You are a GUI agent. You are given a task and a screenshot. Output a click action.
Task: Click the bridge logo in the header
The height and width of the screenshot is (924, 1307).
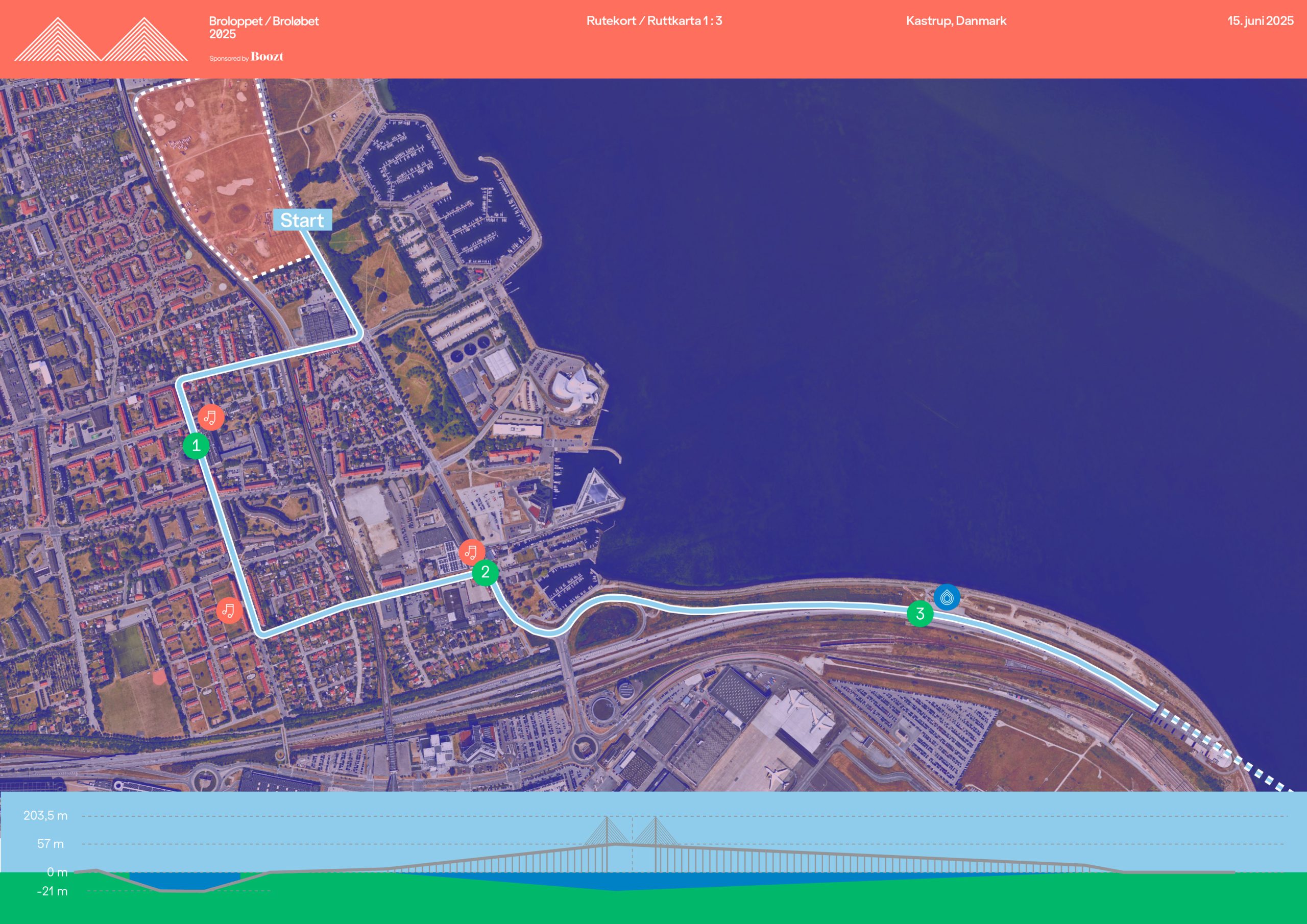pyautogui.click(x=101, y=39)
